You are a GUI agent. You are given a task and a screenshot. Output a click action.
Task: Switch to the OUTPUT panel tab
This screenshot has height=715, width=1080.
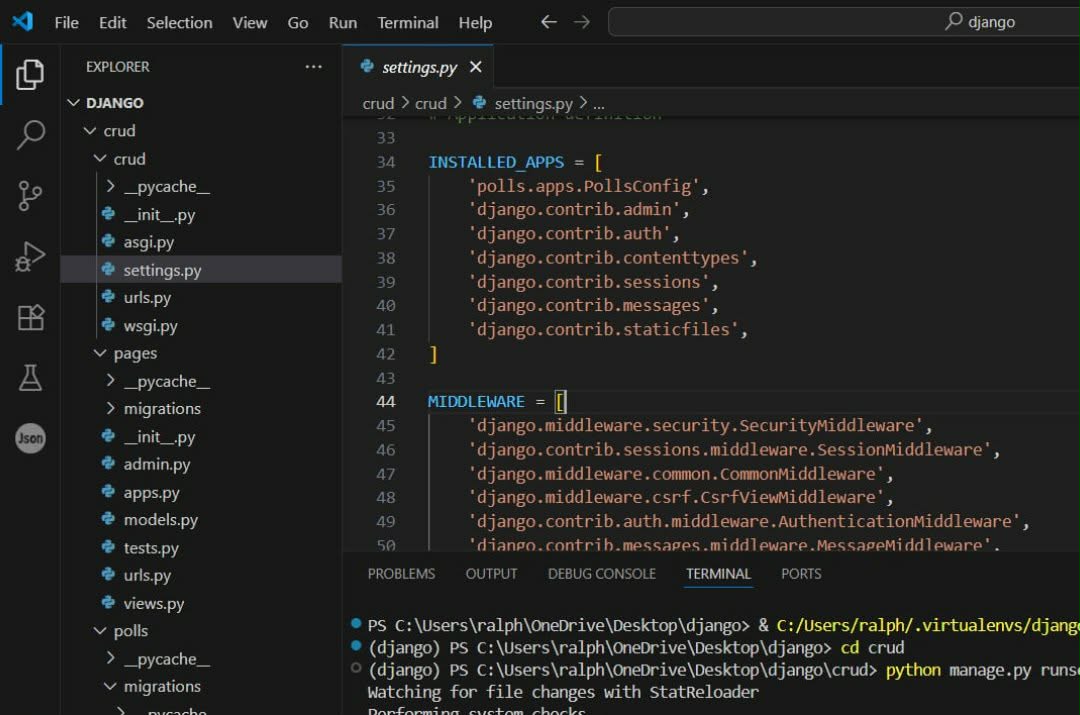491,574
